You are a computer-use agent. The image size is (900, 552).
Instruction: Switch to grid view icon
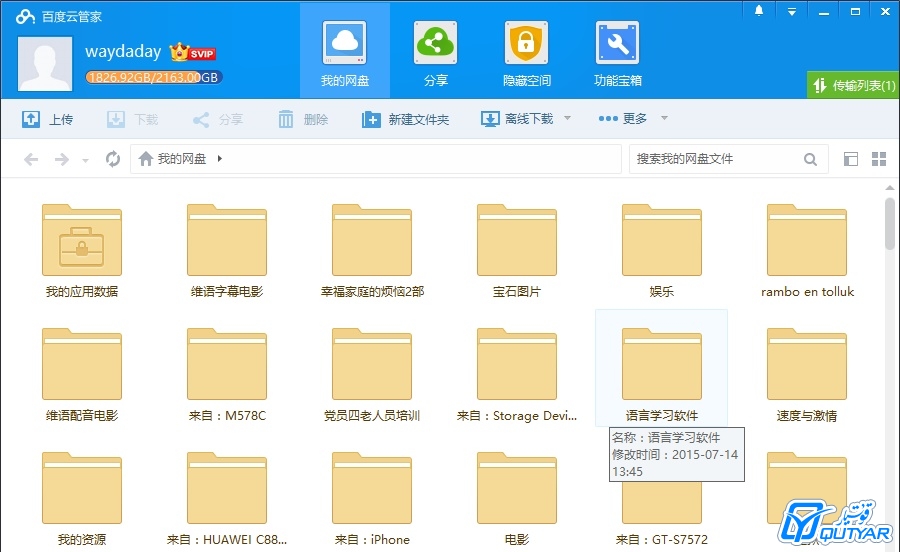pyautogui.click(x=879, y=159)
